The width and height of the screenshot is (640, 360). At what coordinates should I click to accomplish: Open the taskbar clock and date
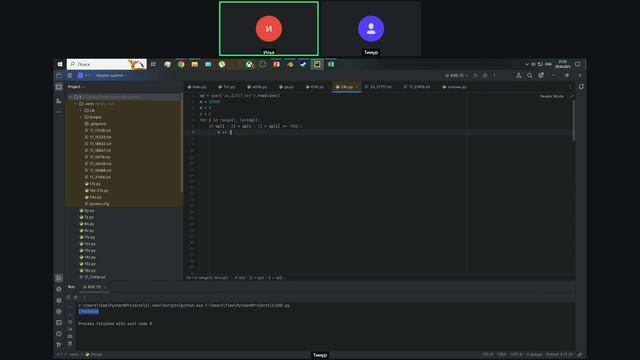click(562, 64)
